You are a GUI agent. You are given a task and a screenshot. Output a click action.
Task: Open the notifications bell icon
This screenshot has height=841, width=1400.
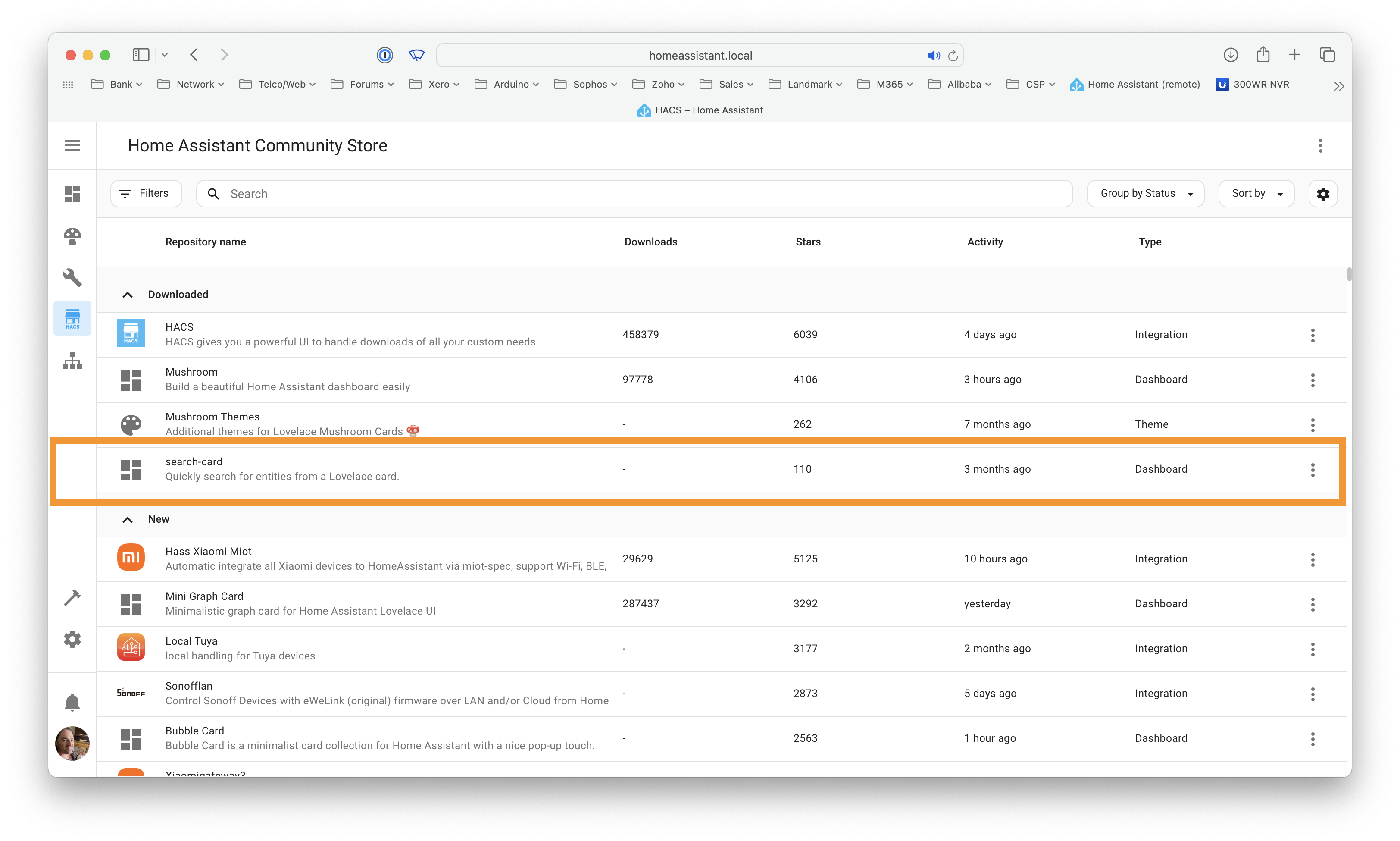[72, 702]
